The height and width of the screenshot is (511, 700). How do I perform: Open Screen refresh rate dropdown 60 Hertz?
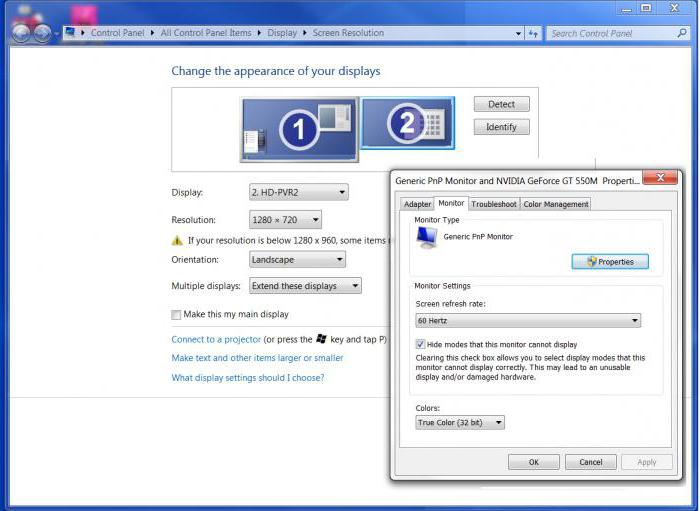528,320
